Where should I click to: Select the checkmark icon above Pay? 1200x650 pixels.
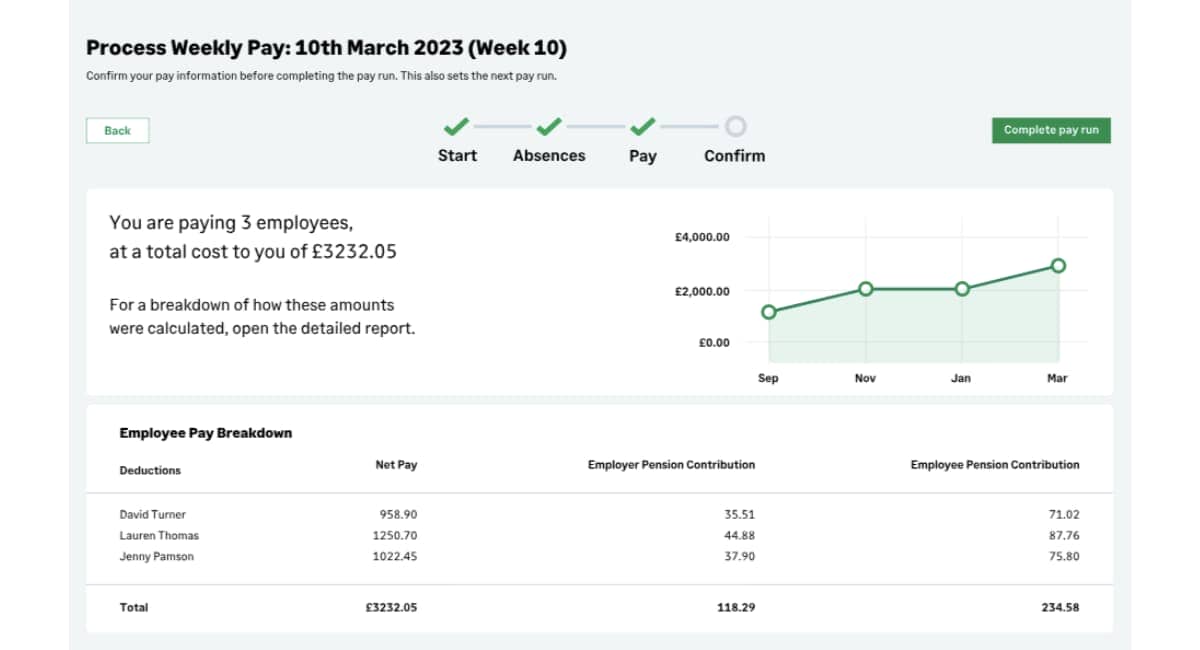coord(642,127)
